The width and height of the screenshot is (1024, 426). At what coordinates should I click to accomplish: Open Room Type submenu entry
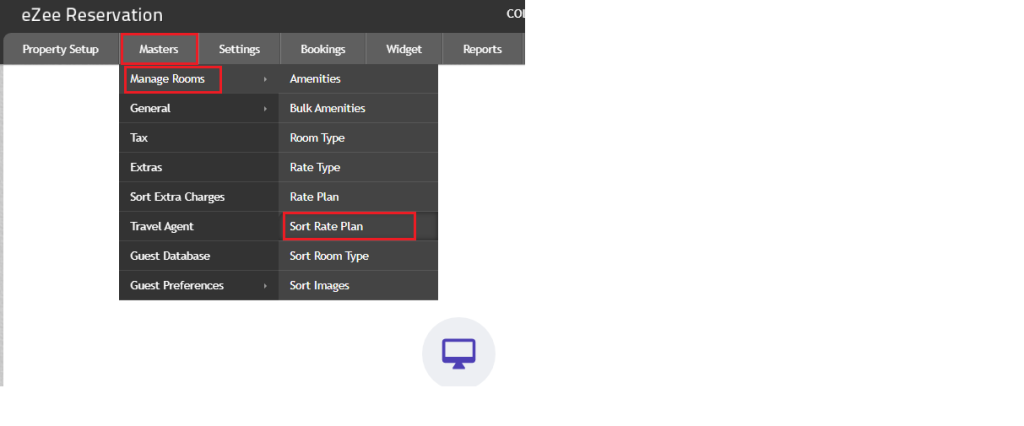coord(358,138)
